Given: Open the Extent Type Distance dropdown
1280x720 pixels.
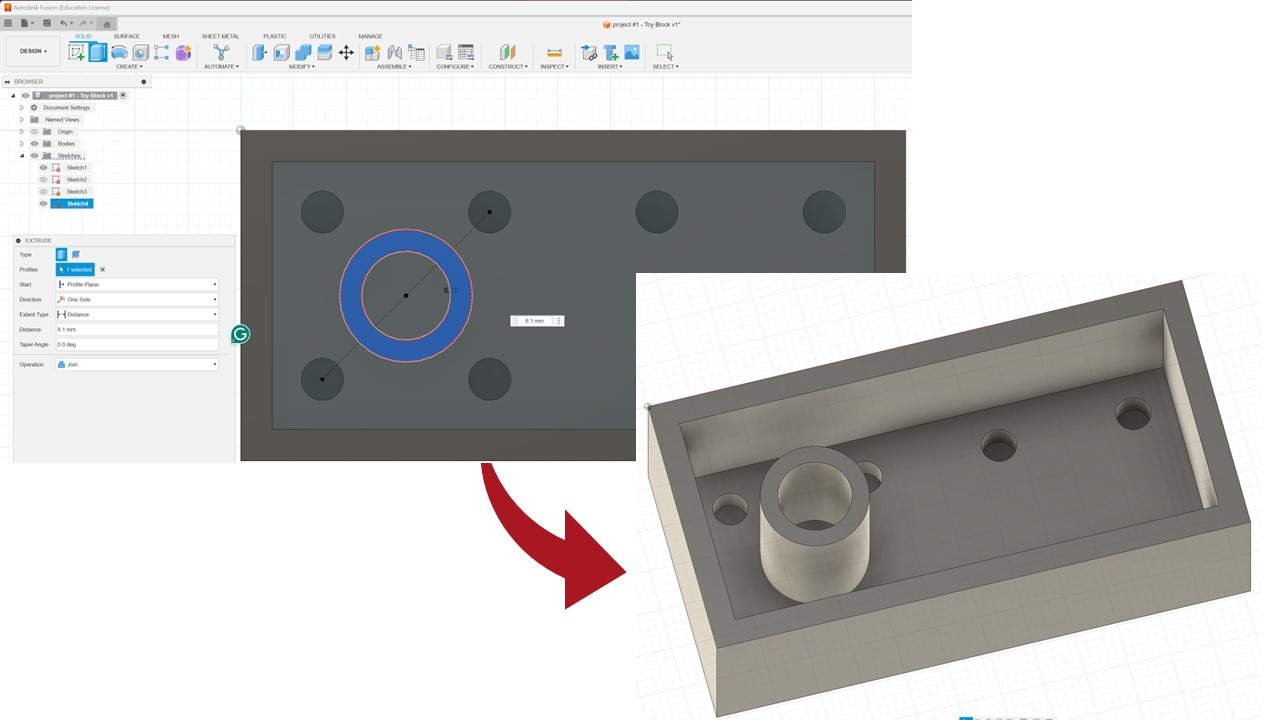Looking at the screenshot, I should (137, 315).
